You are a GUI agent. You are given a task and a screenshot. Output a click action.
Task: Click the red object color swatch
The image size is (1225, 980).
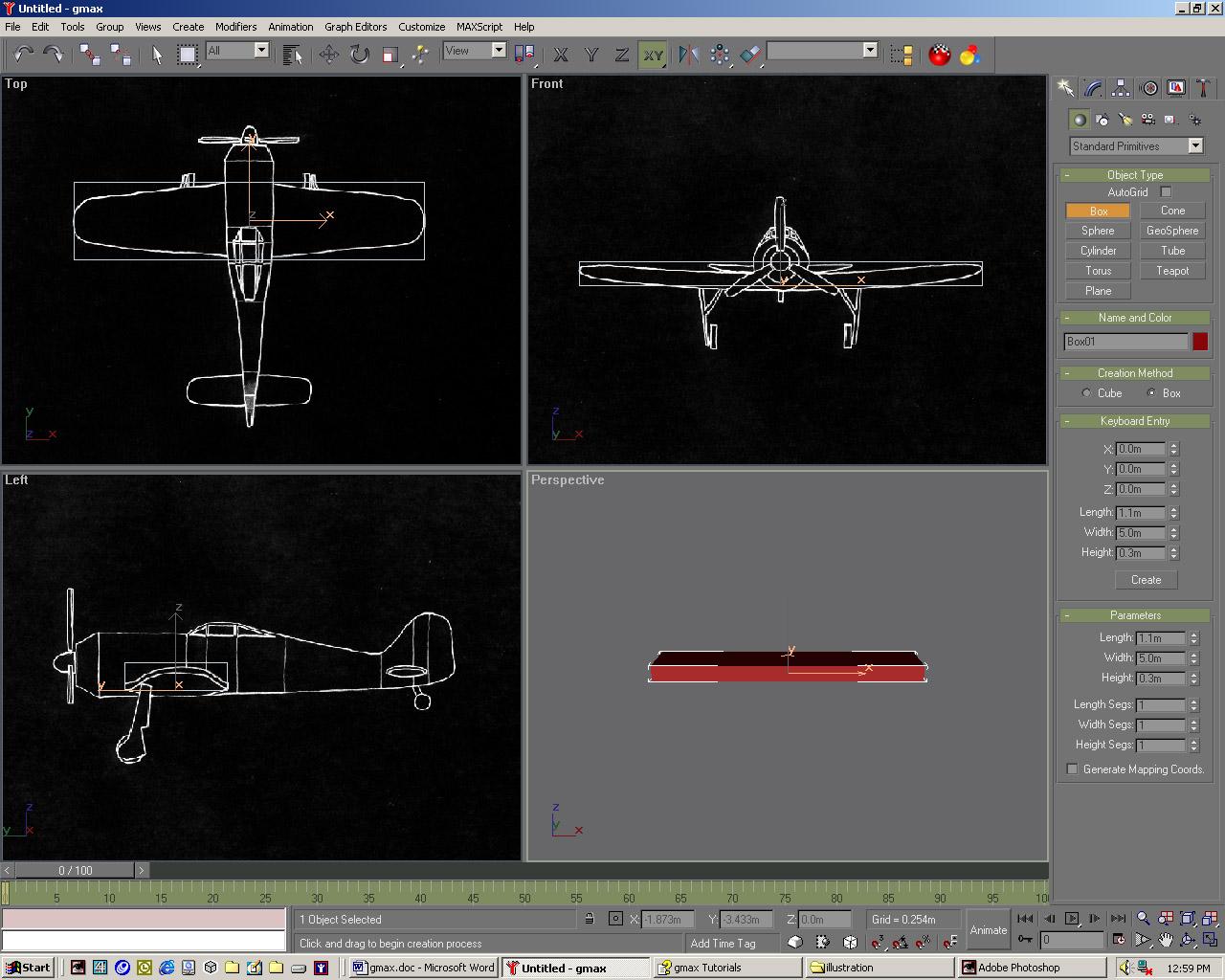pos(1200,342)
